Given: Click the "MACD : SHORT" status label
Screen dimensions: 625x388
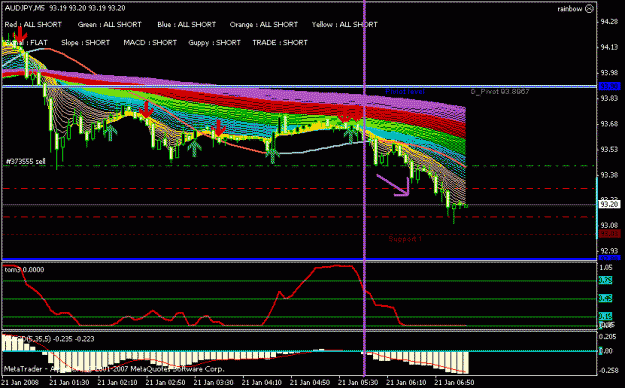Looking at the screenshot, I should coord(150,42).
